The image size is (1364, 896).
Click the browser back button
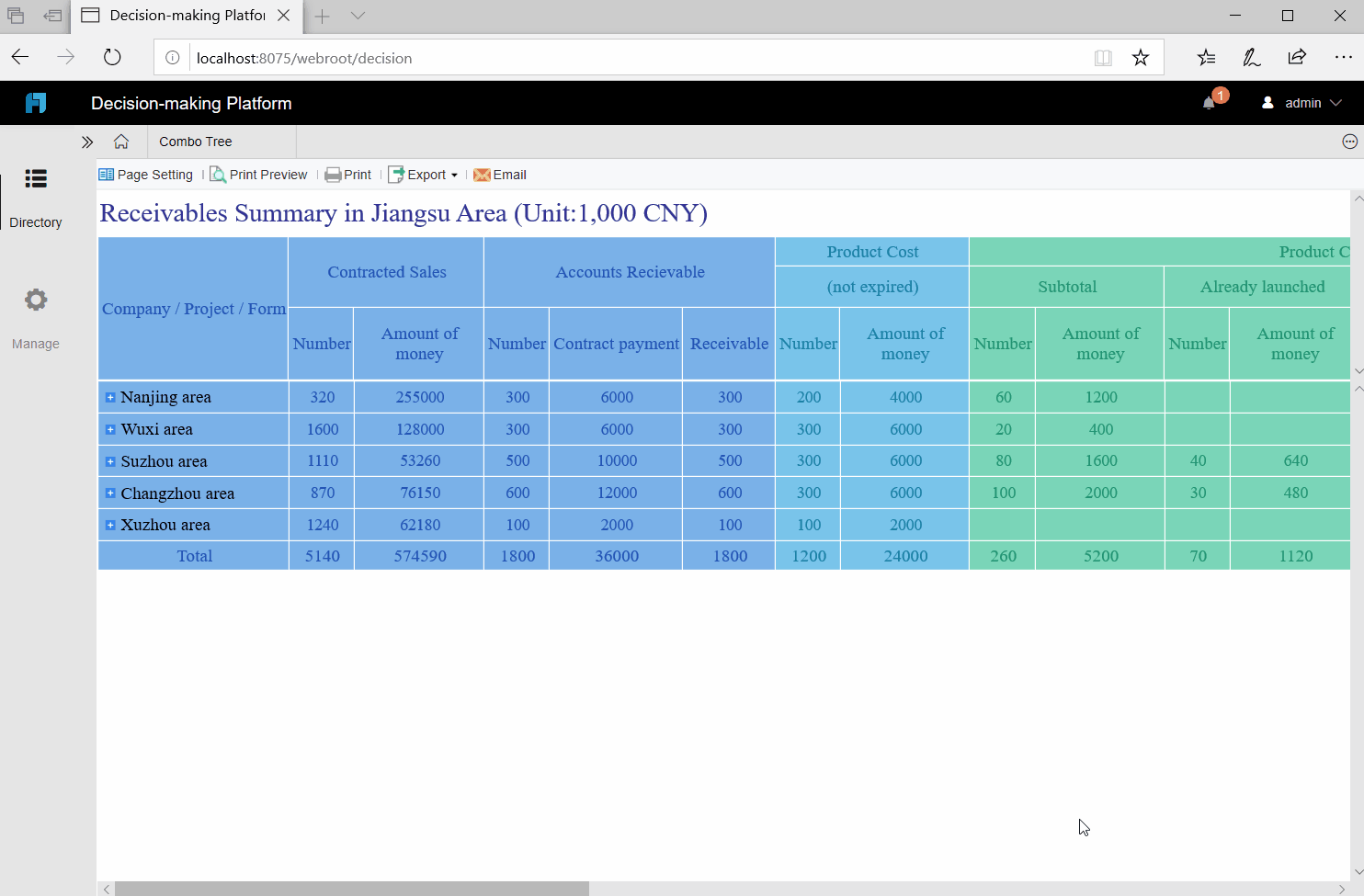[x=19, y=56]
